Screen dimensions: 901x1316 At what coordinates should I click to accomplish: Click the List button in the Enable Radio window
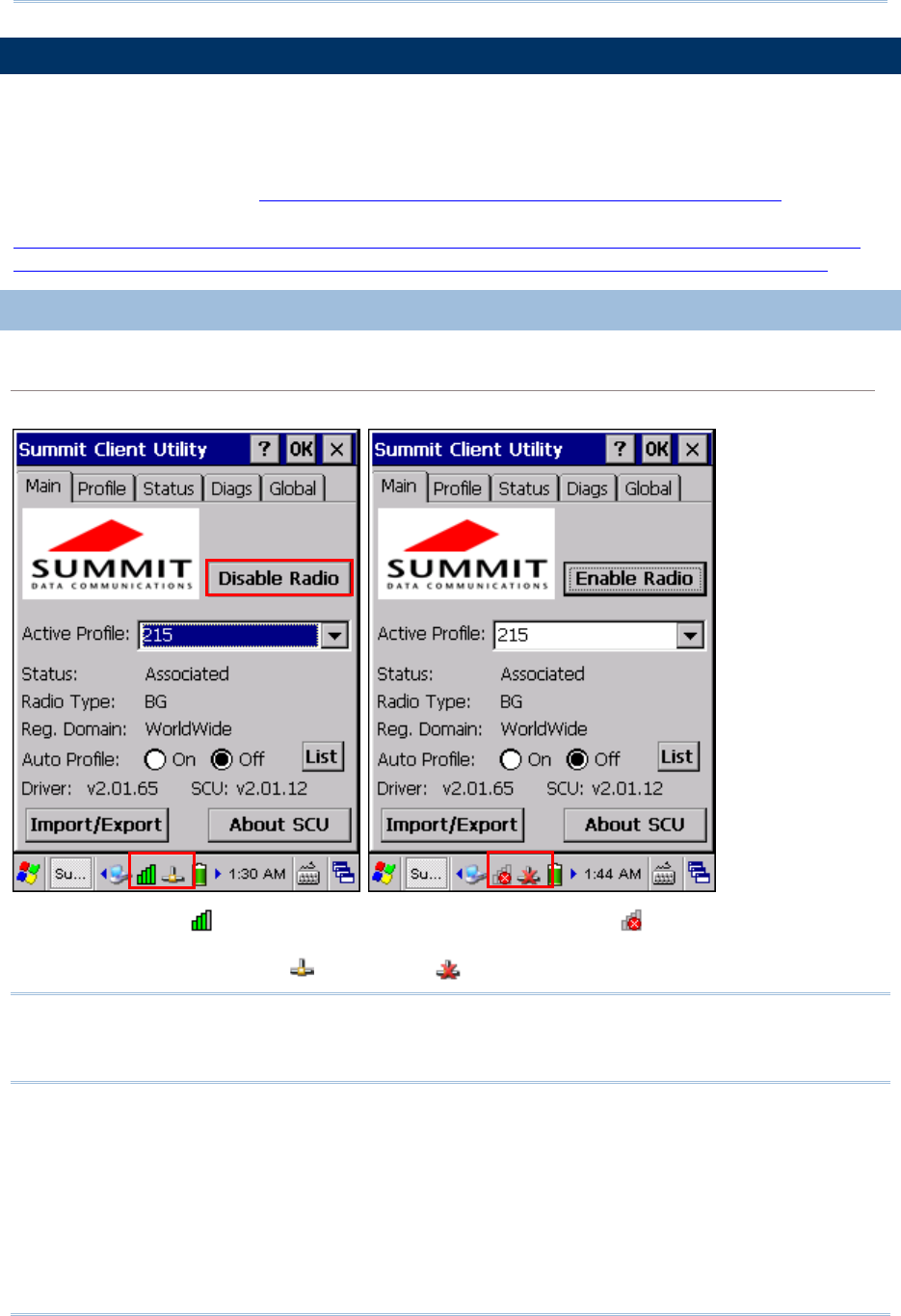(677, 756)
